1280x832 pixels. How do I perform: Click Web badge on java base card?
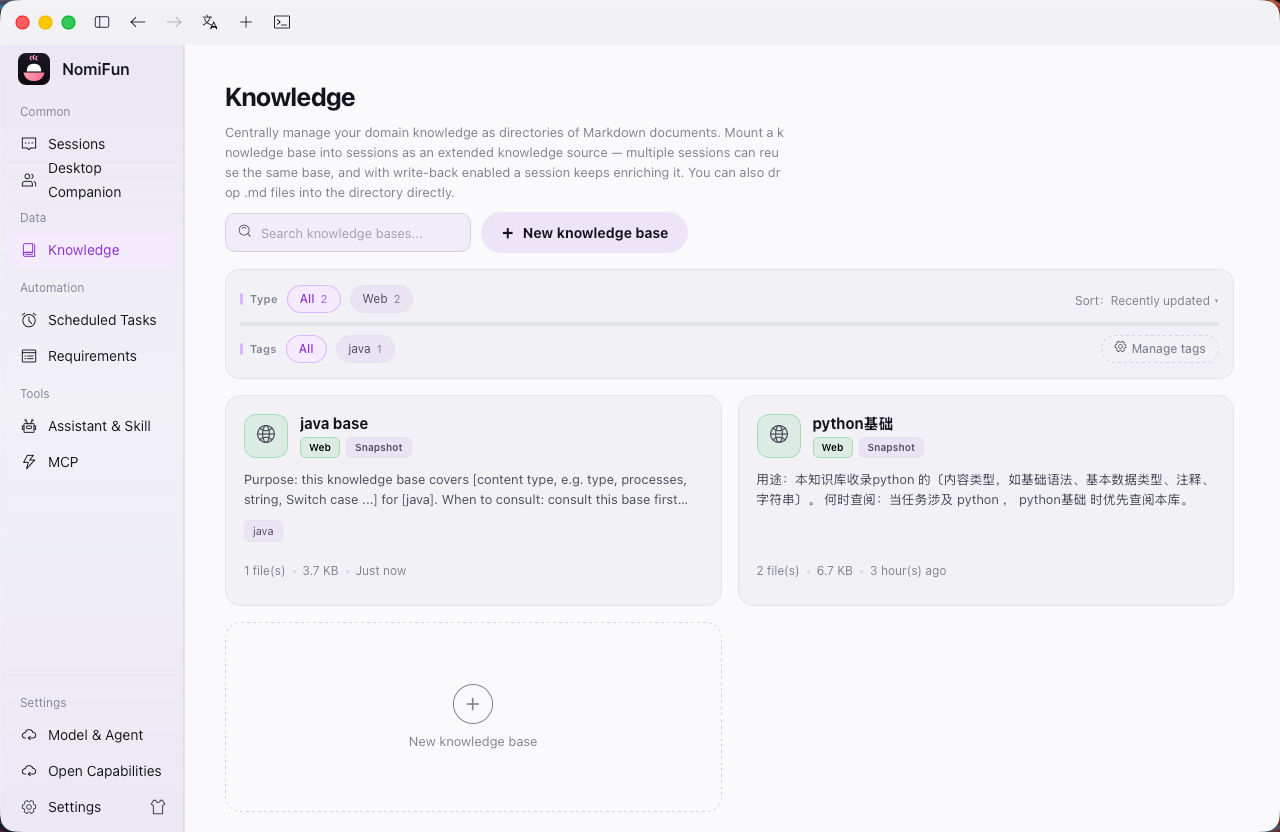pyautogui.click(x=320, y=448)
